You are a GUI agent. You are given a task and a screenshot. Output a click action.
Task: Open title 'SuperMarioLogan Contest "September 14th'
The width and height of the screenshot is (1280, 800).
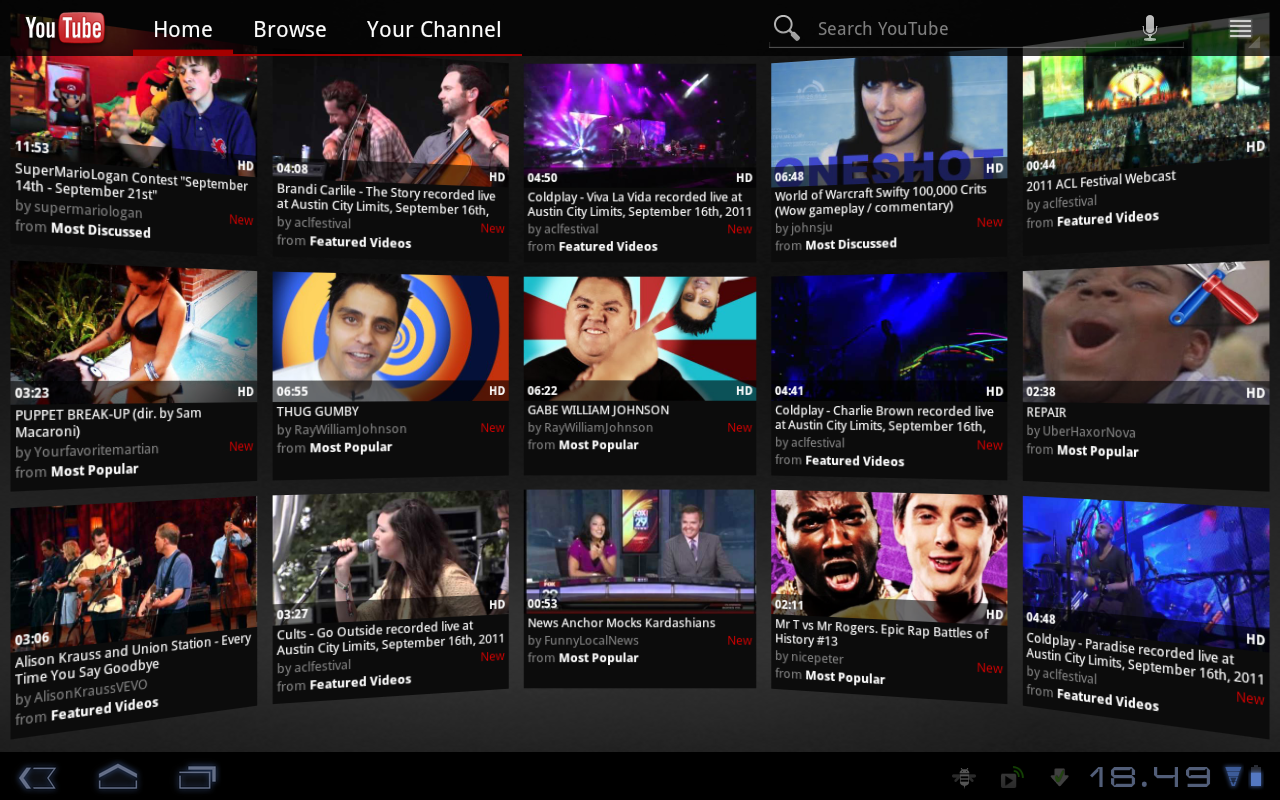point(131,181)
